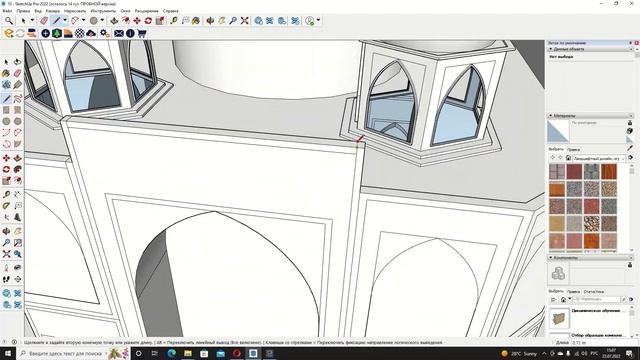Click the search magnifier button in Components
Screen dimensions: 640x360
point(624,300)
